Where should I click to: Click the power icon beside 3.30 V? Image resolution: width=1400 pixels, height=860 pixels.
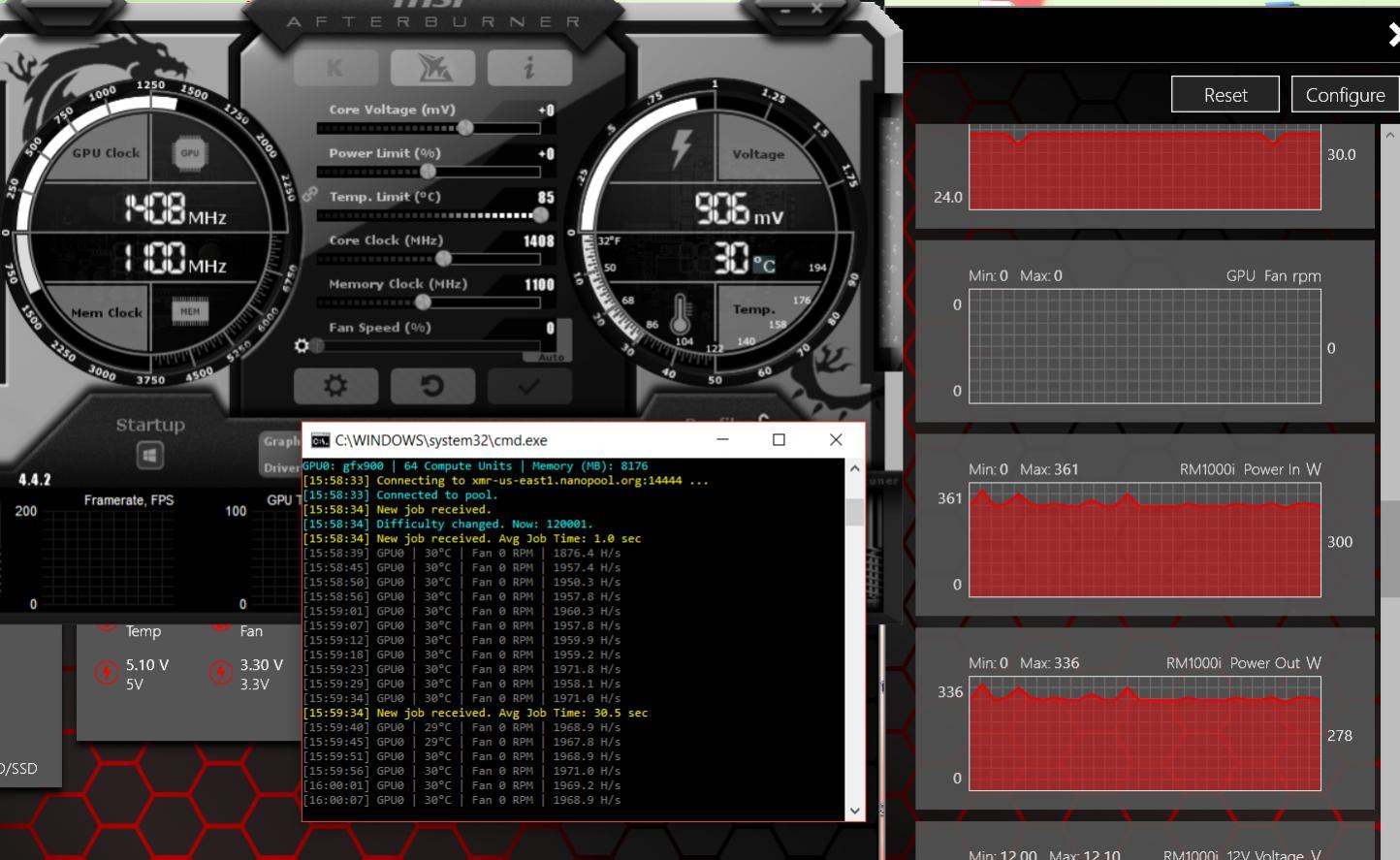pyautogui.click(x=221, y=672)
